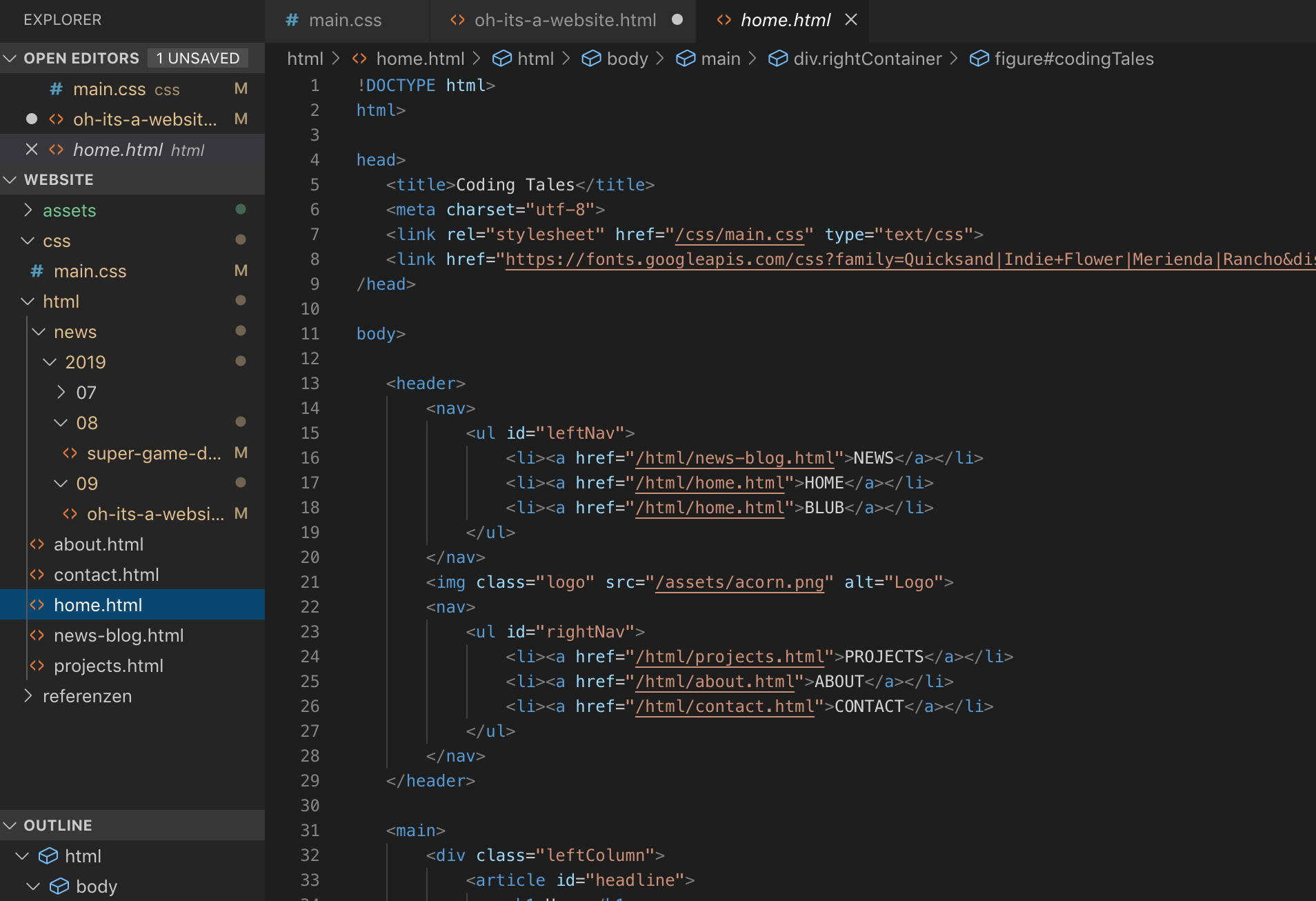This screenshot has width=1316, height=901.
Task: Click /html/about.html link on line 25
Action: 715,682
